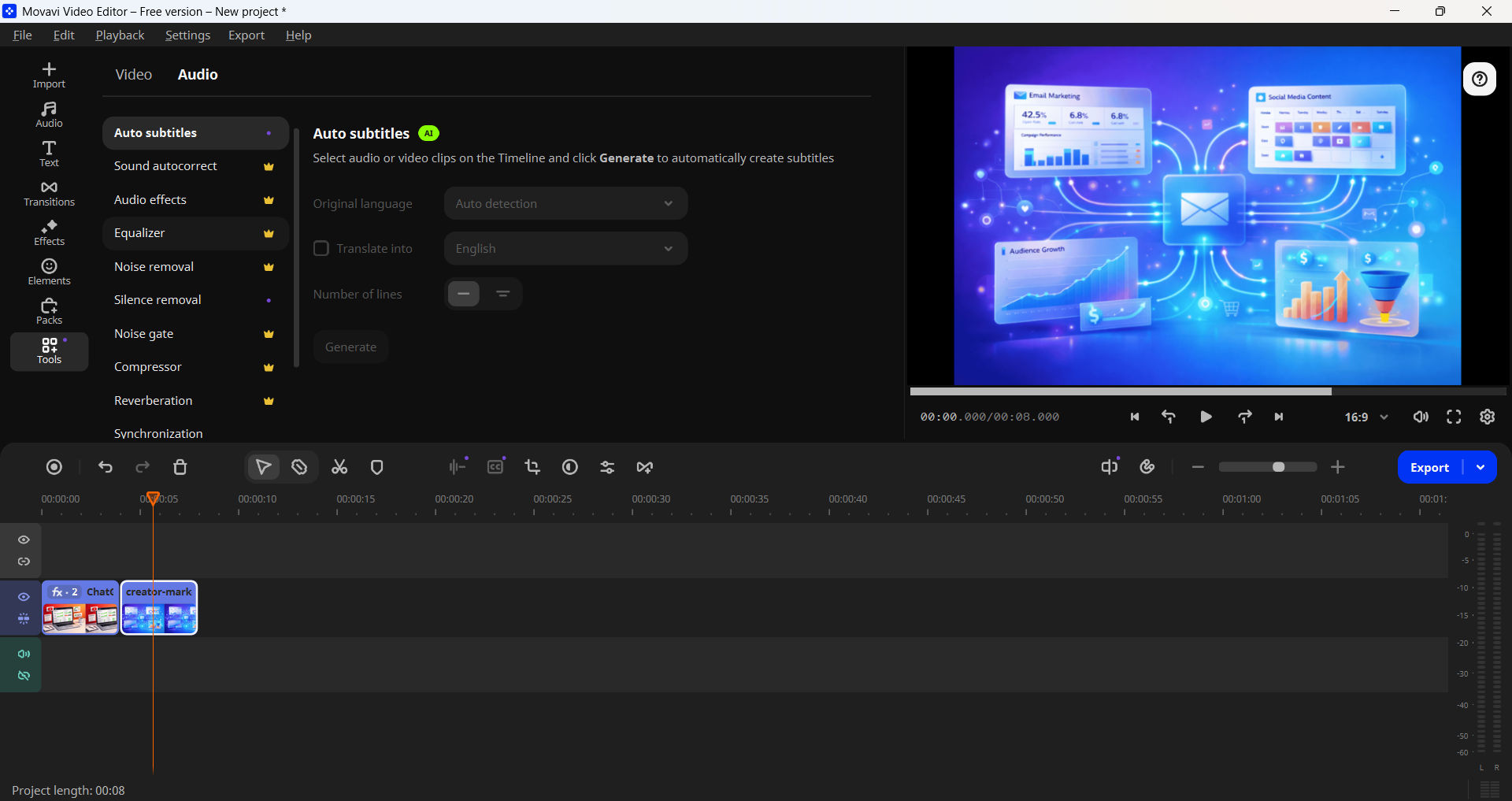Open clip properties sliders icon
This screenshot has width=1512, height=801.
click(607, 467)
